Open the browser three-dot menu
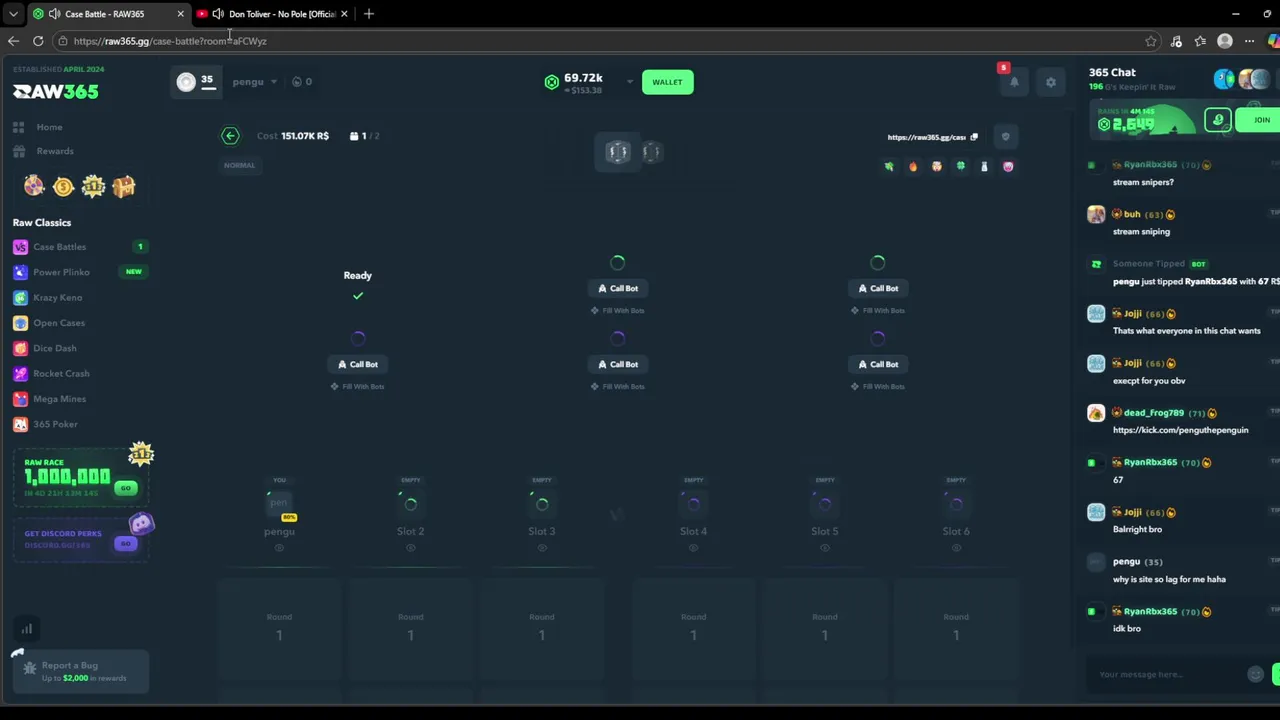The image size is (1280, 720). pos(1249,41)
